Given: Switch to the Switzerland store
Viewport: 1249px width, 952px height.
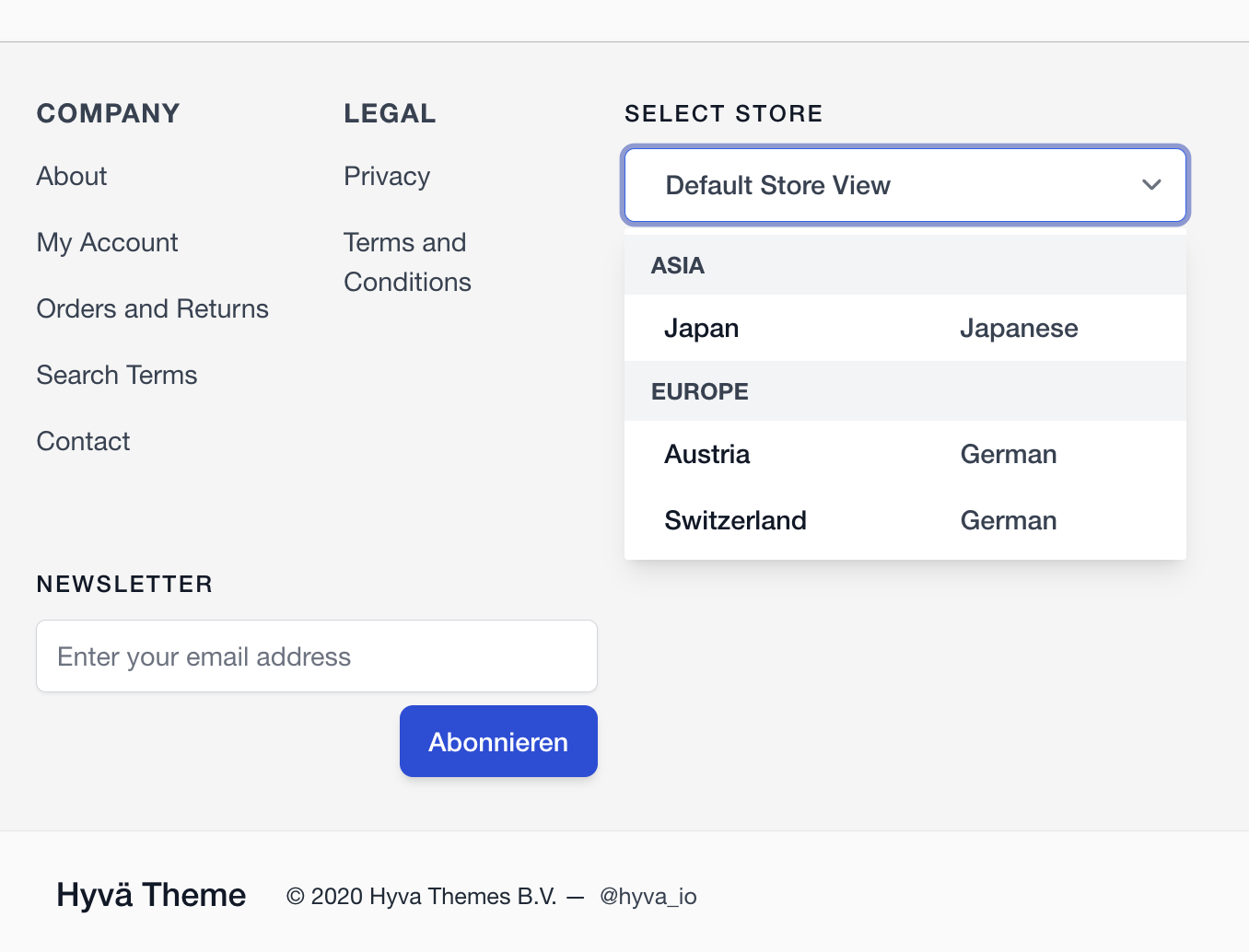Looking at the screenshot, I should pos(905,520).
